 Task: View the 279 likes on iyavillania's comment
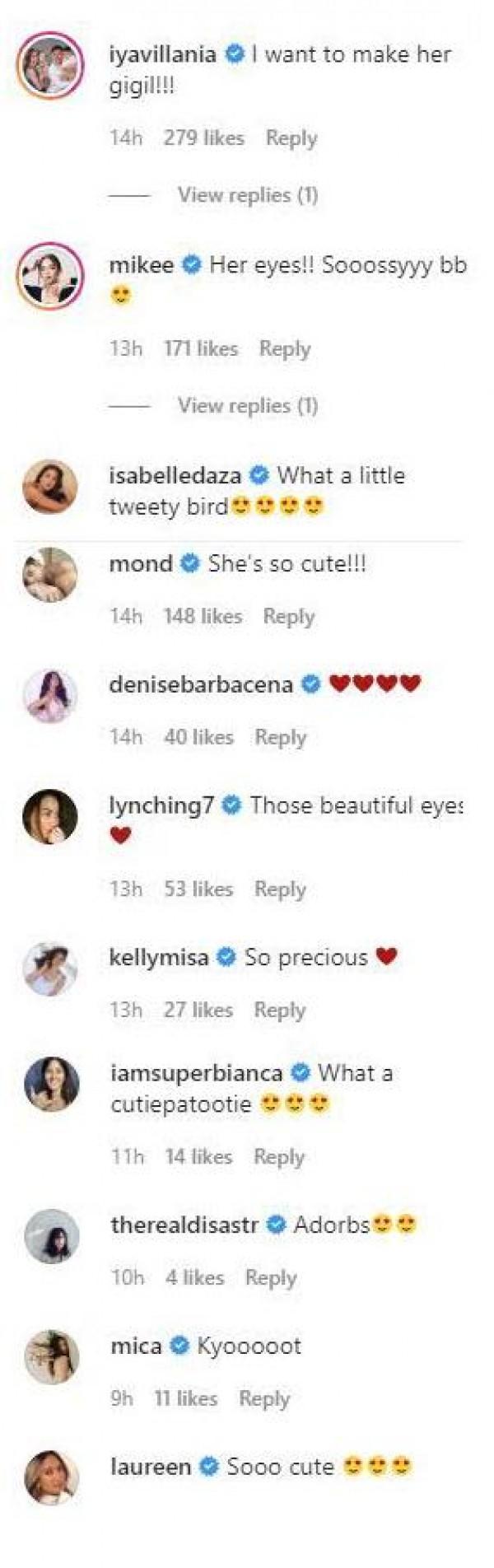point(203,138)
